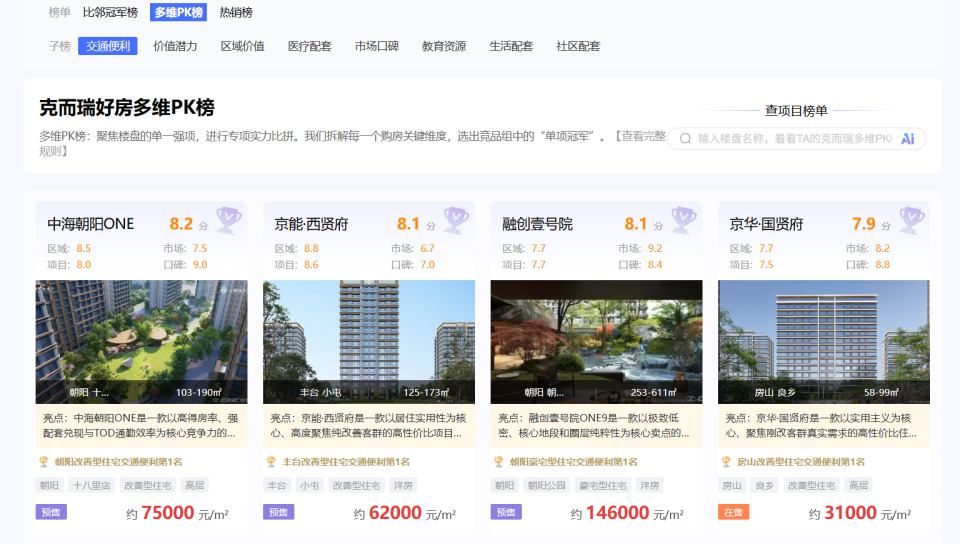Screen dimensions: 960x544
Task: Switch to 价值潜力 sub-ranking
Action: [175, 46]
